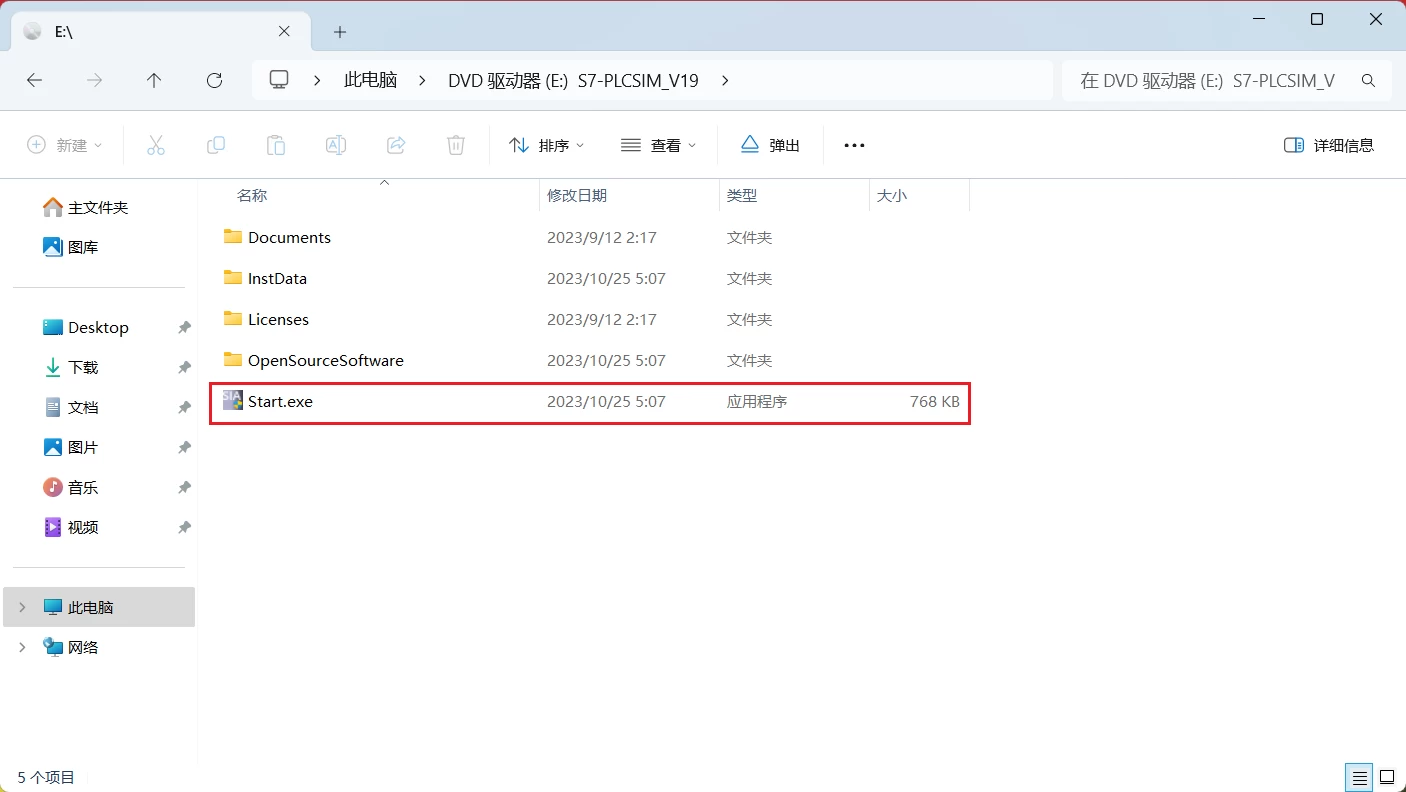This screenshot has width=1406, height=792.
Task: Select the Start.exe application icon
Action: click(x=233, y=401)
